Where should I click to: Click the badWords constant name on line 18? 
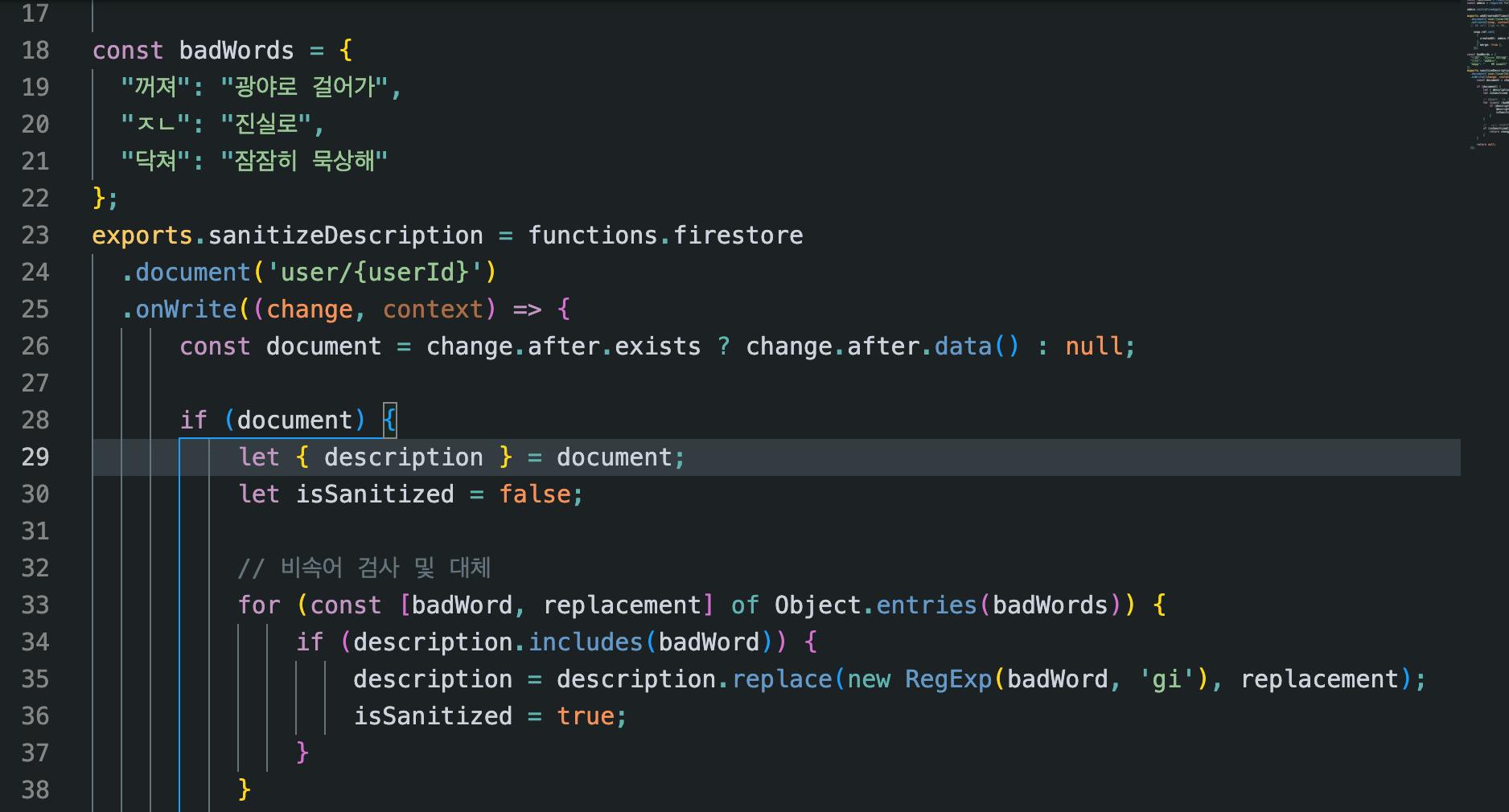[x=236, y=50]
